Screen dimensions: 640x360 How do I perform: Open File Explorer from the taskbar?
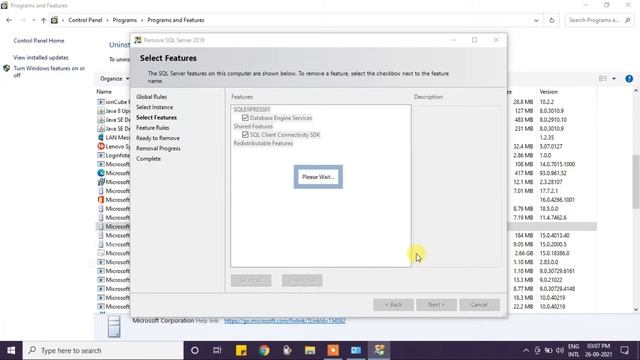(310, 350)
